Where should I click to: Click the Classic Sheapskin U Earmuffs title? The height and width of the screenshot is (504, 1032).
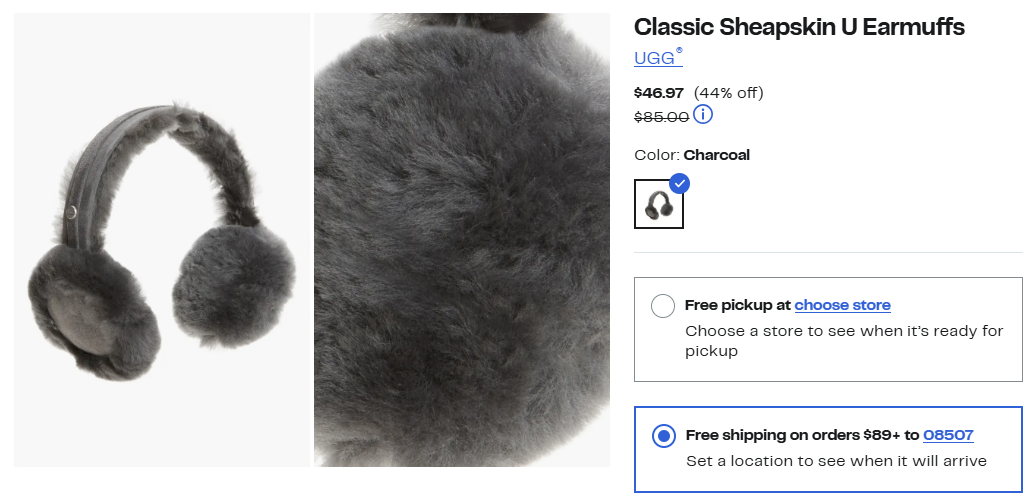(x=799, y=27)
